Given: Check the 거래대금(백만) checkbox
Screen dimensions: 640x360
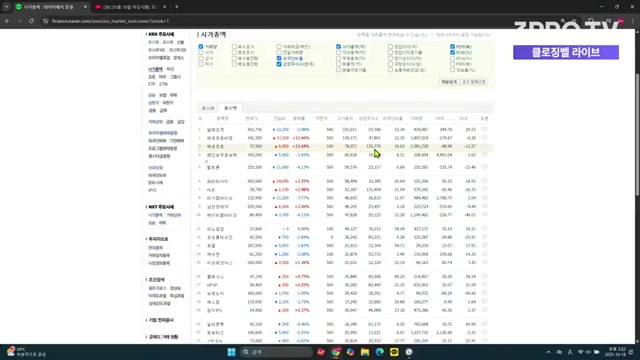Looking at the screenshot, I should (279, 47).
